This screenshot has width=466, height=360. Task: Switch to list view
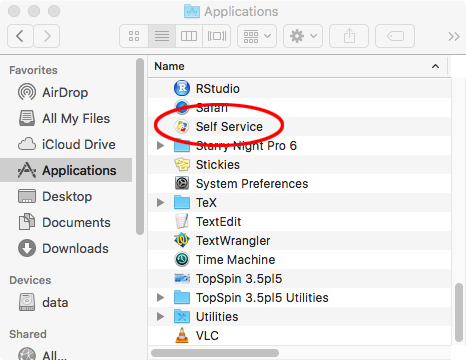pyautogui.click(x=162, y=36)
